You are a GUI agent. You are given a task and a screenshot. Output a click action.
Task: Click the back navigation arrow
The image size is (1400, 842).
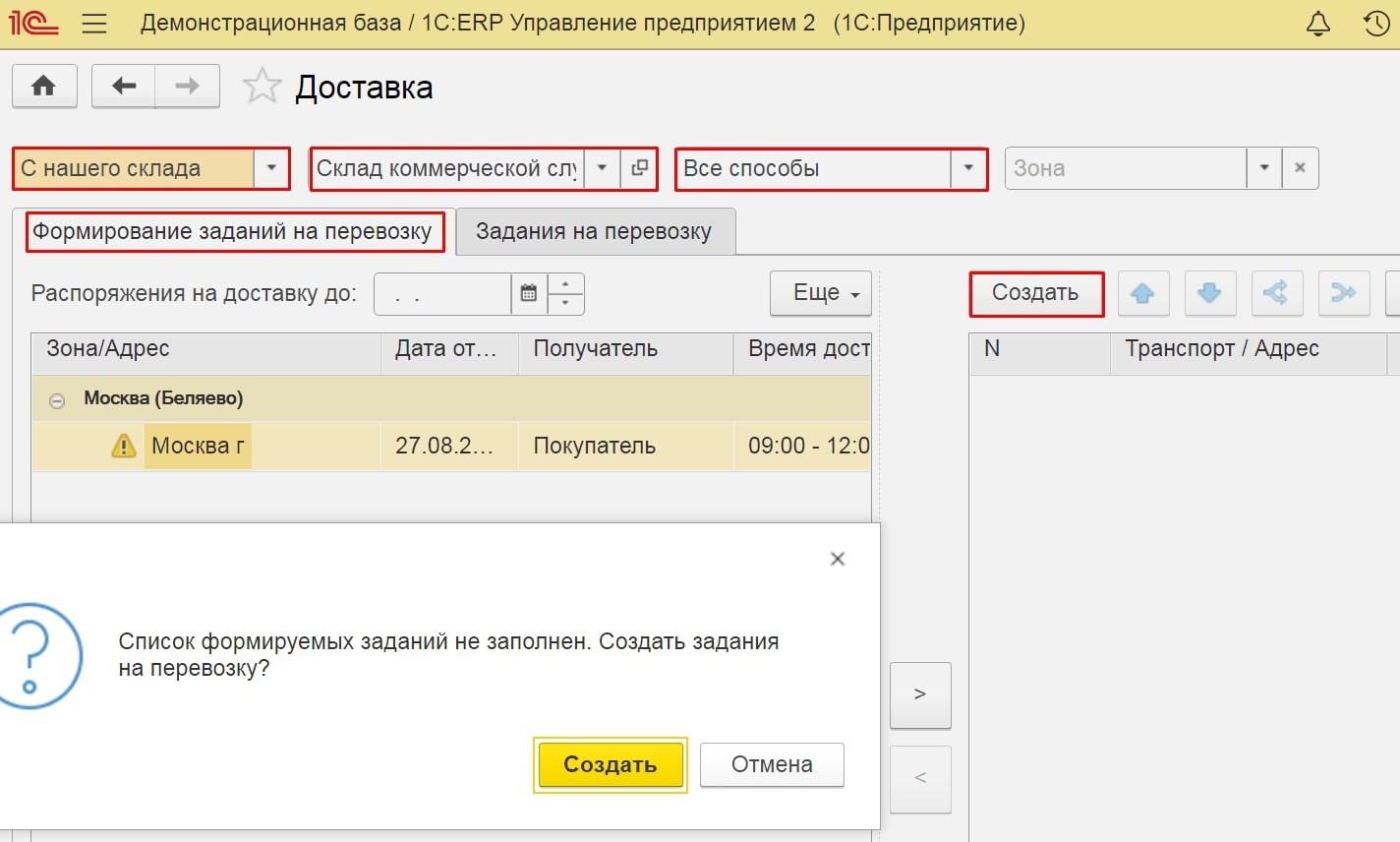122,86
